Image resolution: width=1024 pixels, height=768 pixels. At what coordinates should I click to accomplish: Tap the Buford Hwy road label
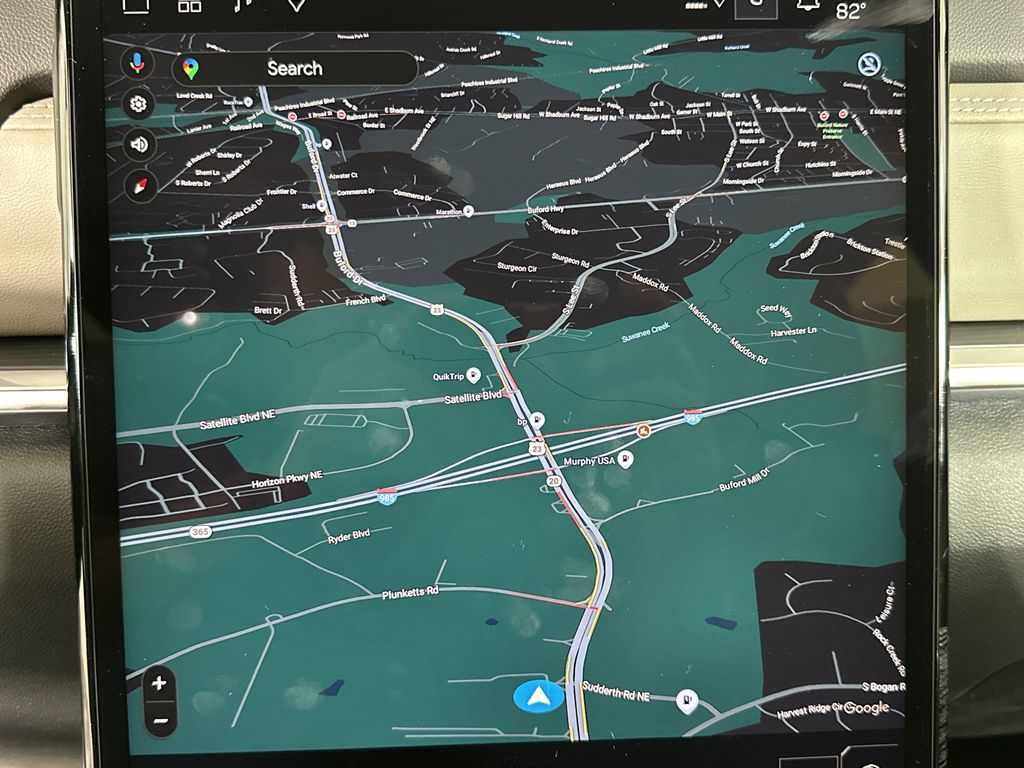tap(545, 210)
